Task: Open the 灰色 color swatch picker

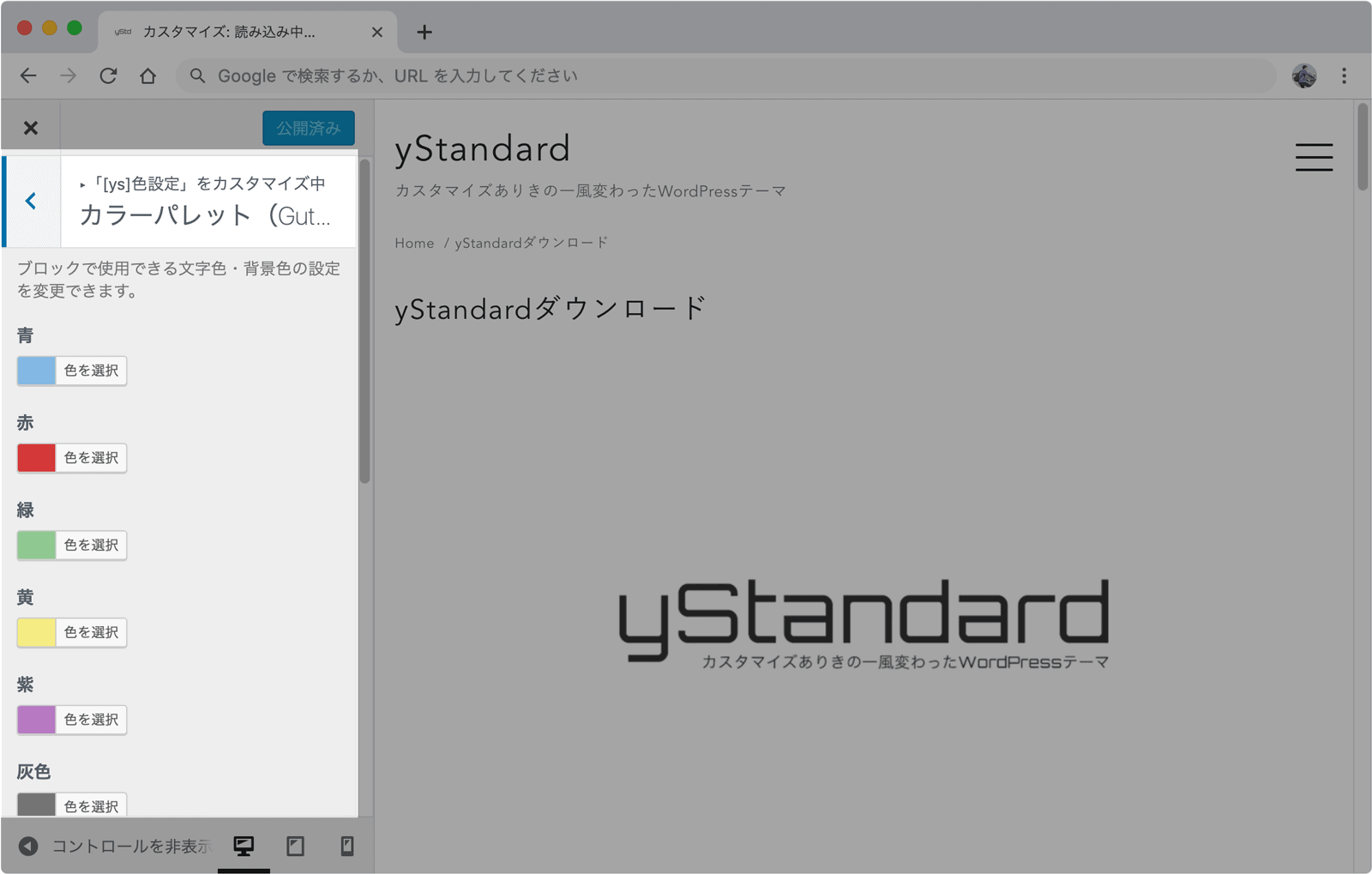Action: click(x=36, y=805)
